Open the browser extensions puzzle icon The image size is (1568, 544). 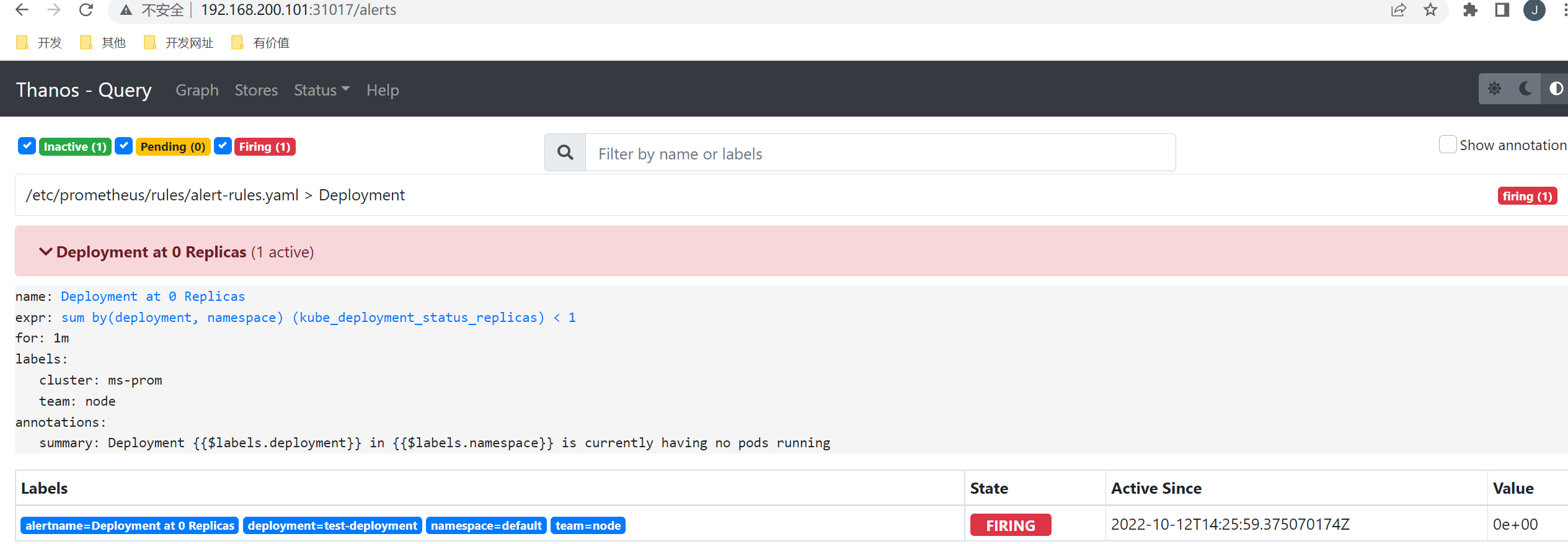pos(1470,10)
